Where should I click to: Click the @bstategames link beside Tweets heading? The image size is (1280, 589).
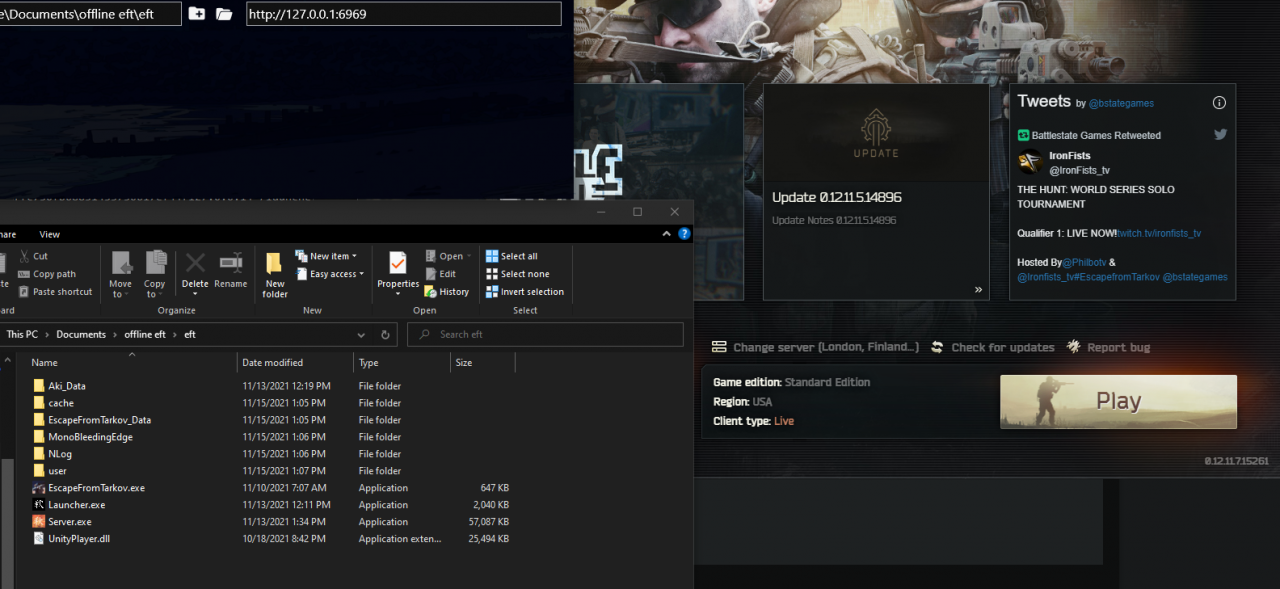1120,103
